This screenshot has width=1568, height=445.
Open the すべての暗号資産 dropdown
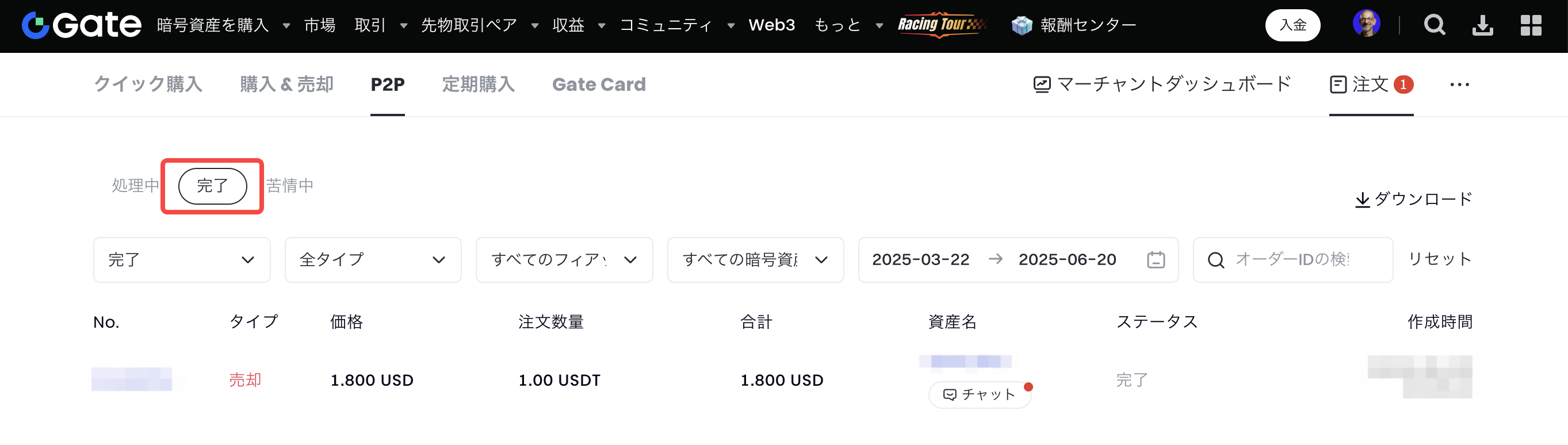755,260
